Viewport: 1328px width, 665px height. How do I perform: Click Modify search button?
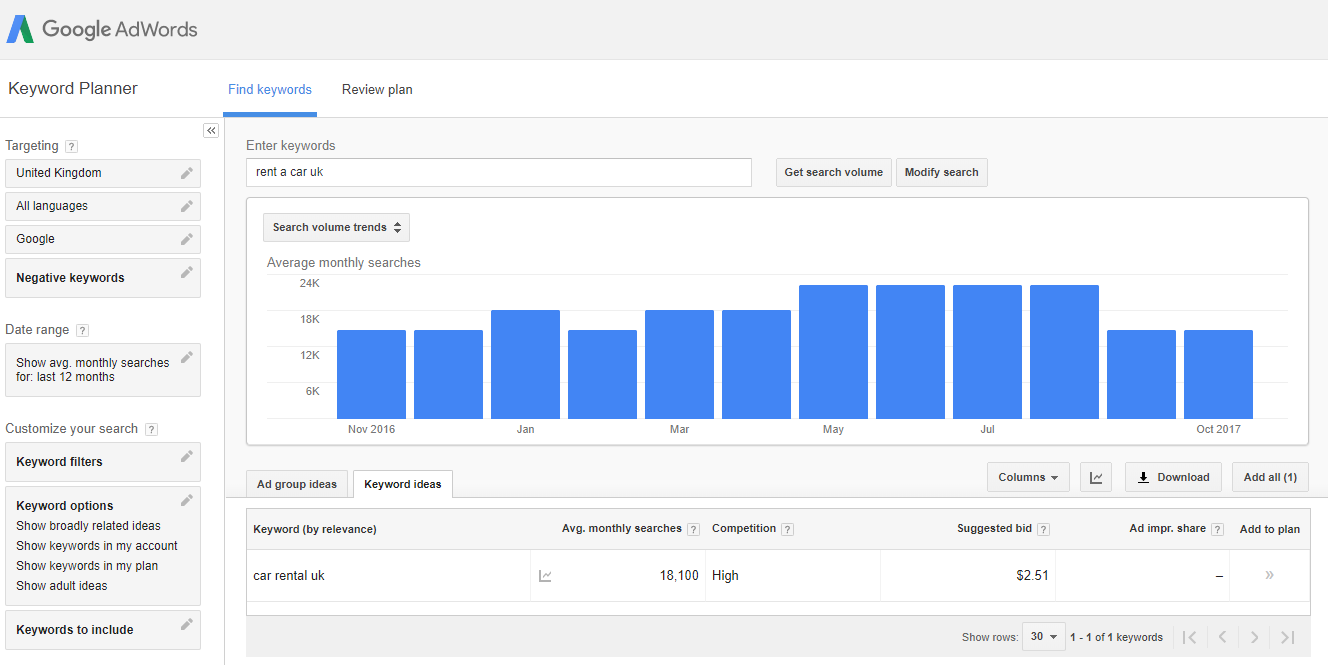[x=941, y=172]
